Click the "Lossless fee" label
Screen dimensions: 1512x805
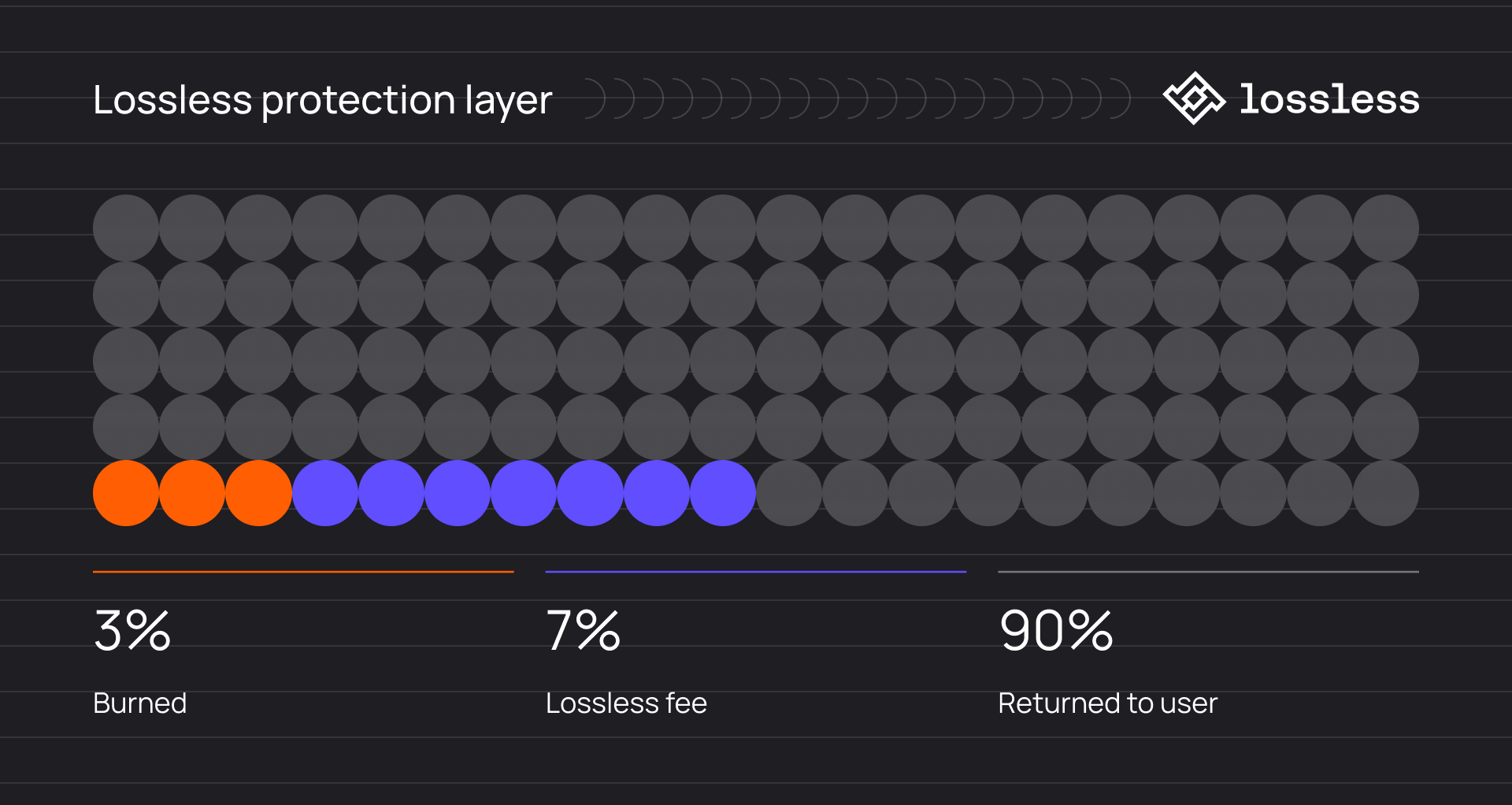(626, 703)
